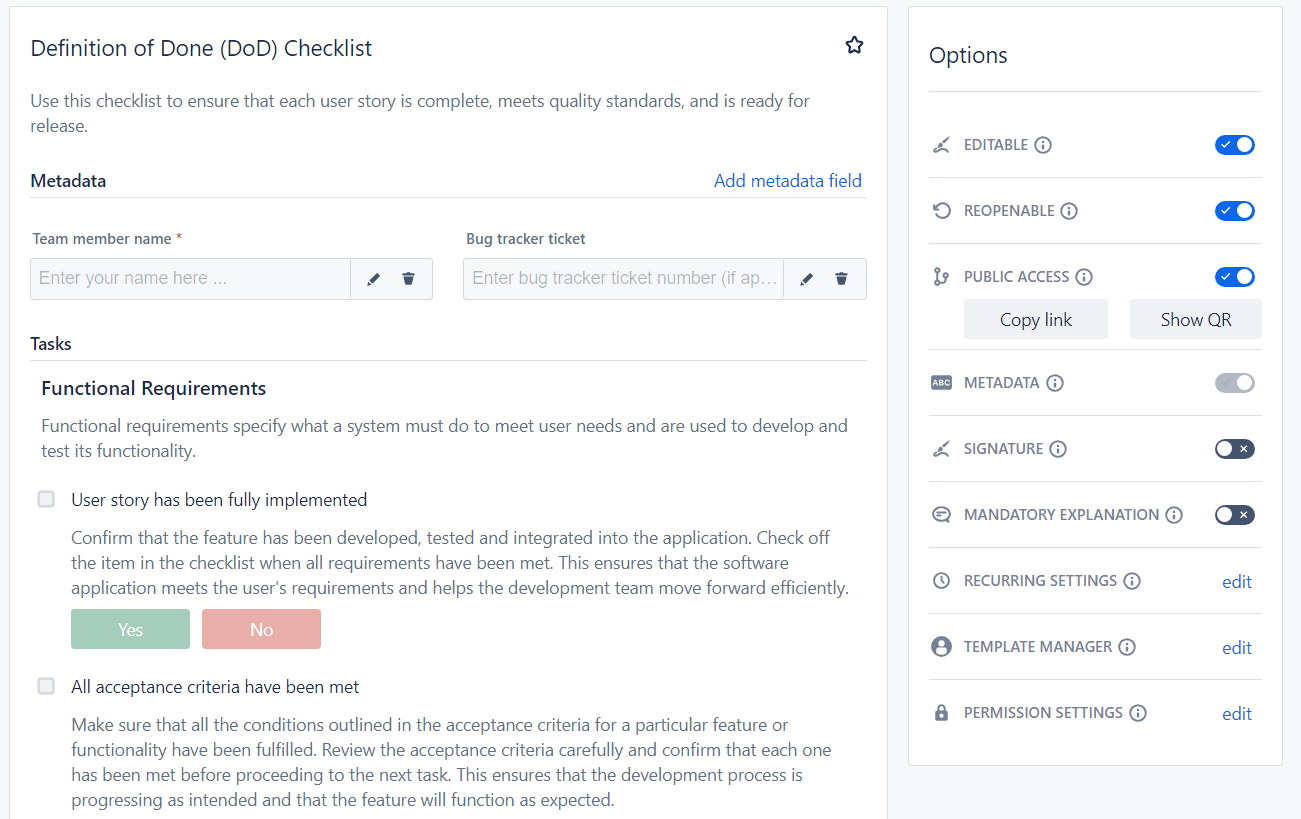Click the Enter your name input field
Image resolution: width=1301 pixels, height=819 pixels.
point(190,278)
